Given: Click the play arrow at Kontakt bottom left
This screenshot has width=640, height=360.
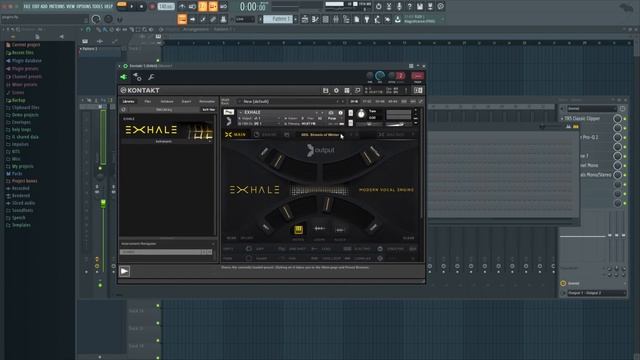Looking at the screenshot, I should pos(124,271).
